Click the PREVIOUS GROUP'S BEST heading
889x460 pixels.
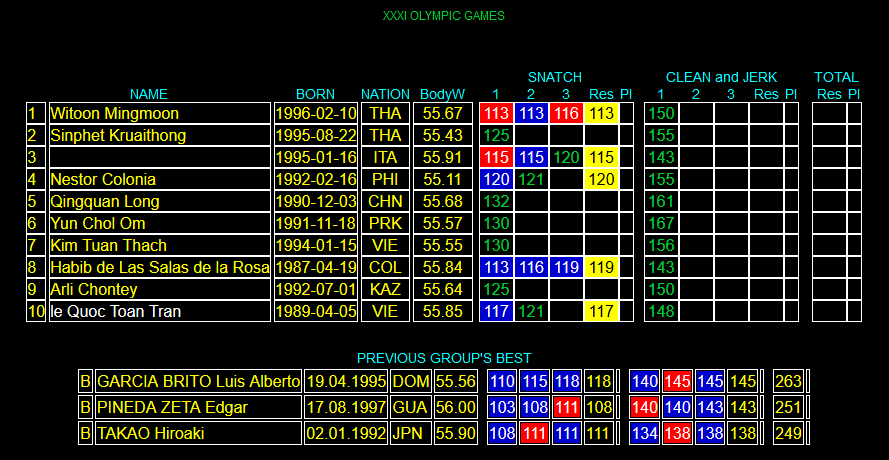click(444, 358)
